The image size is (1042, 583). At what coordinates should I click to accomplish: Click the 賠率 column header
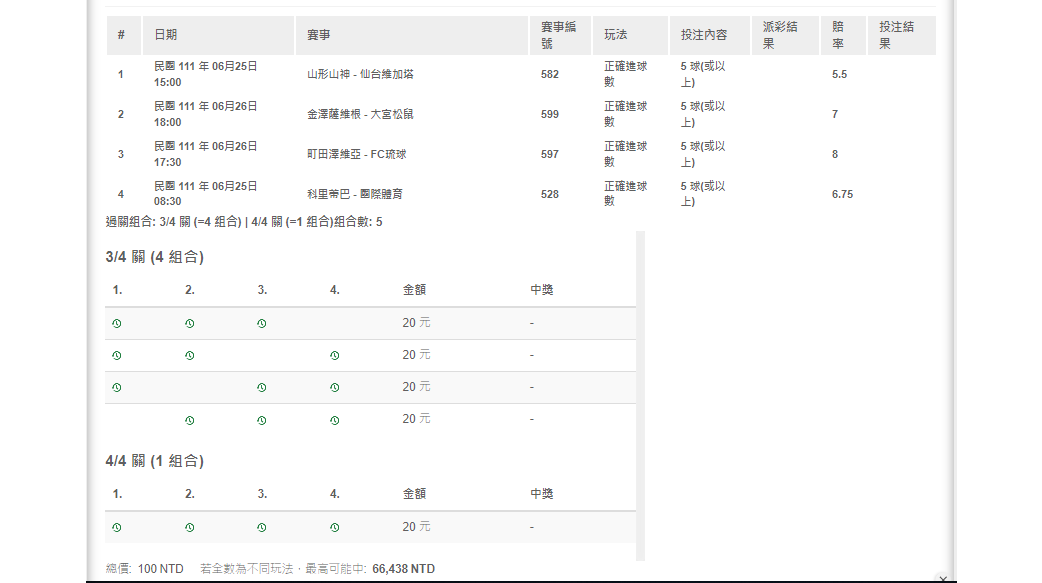(843, 35)
